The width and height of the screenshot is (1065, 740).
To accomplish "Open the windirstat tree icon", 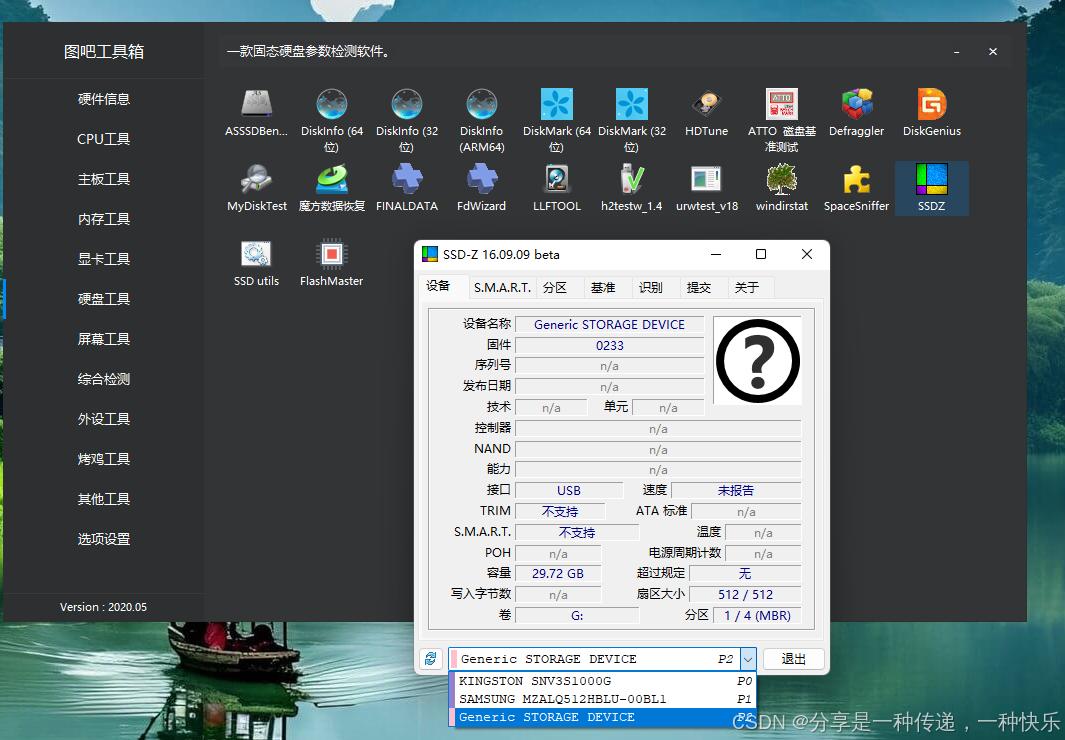I will [x=781, y=179].
